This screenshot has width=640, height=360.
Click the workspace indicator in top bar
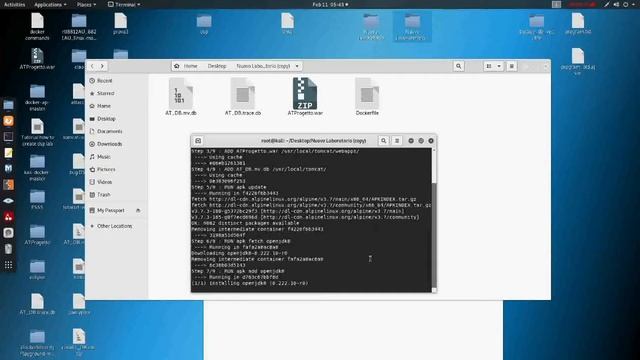pos(556,4)
